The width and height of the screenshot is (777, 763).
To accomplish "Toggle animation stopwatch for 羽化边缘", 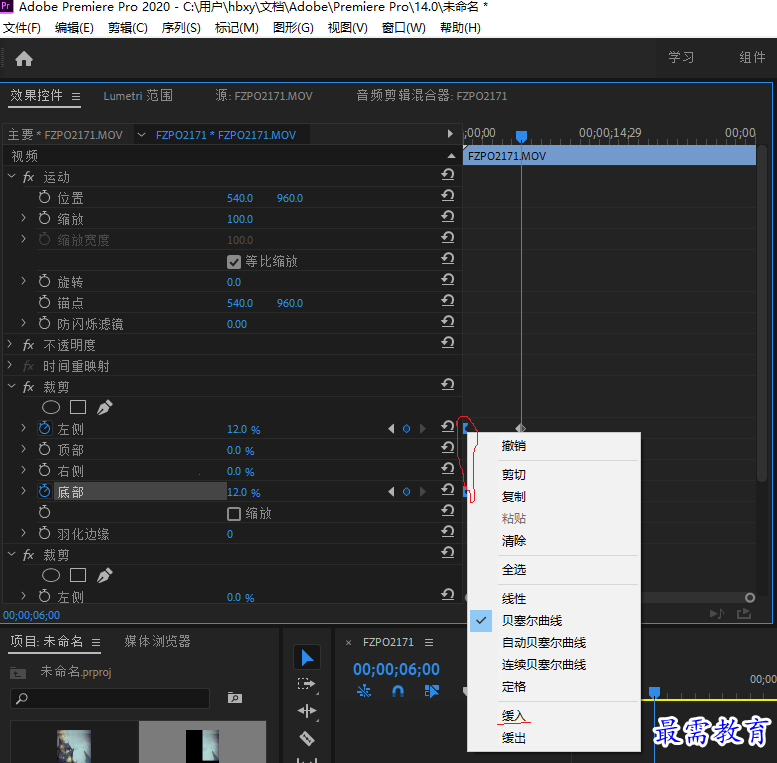I will (x=45, y=533).
